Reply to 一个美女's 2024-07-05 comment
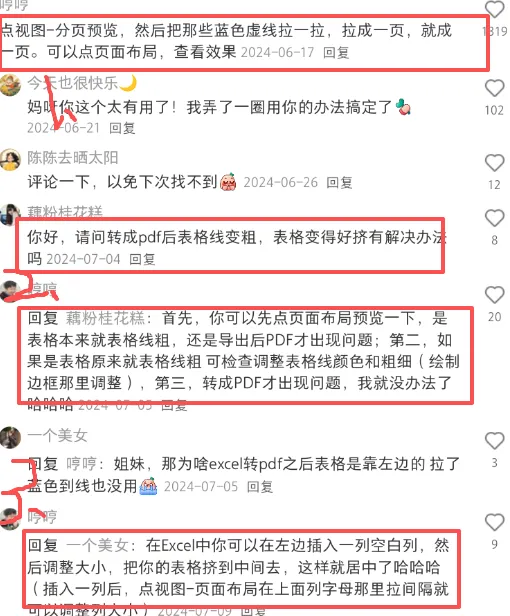This screenshot has width=510, height=616. (x=260, y=487)
